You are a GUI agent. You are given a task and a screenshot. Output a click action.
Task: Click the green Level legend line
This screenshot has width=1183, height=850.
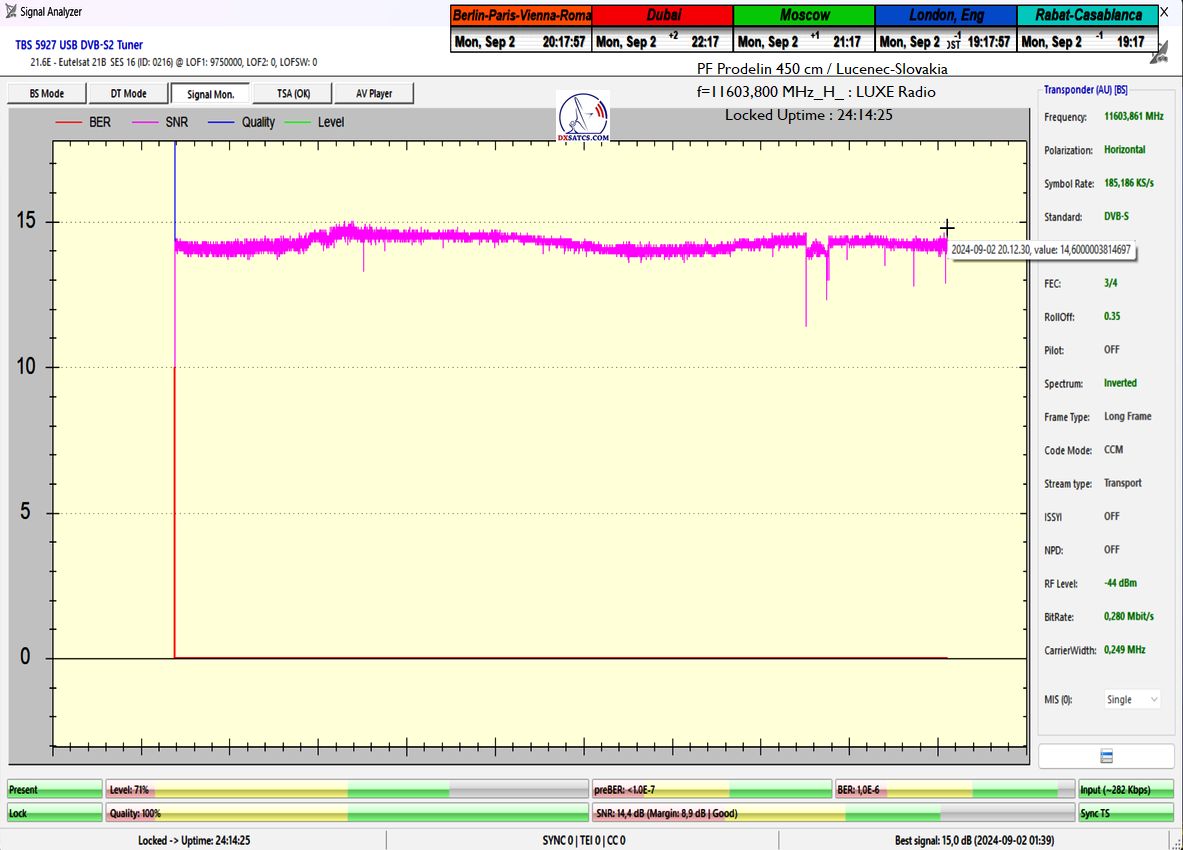click(x=297, y=122)
